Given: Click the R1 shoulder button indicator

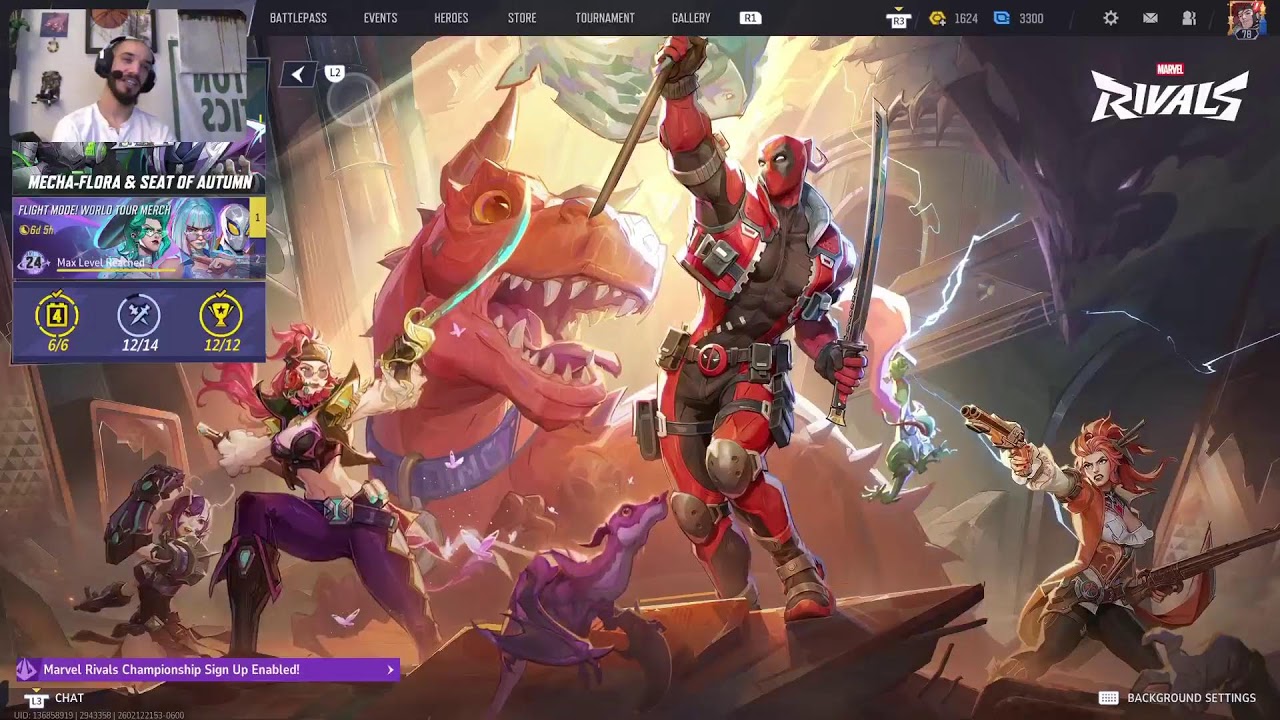Looking at the screenshot, I should [750, 18].
